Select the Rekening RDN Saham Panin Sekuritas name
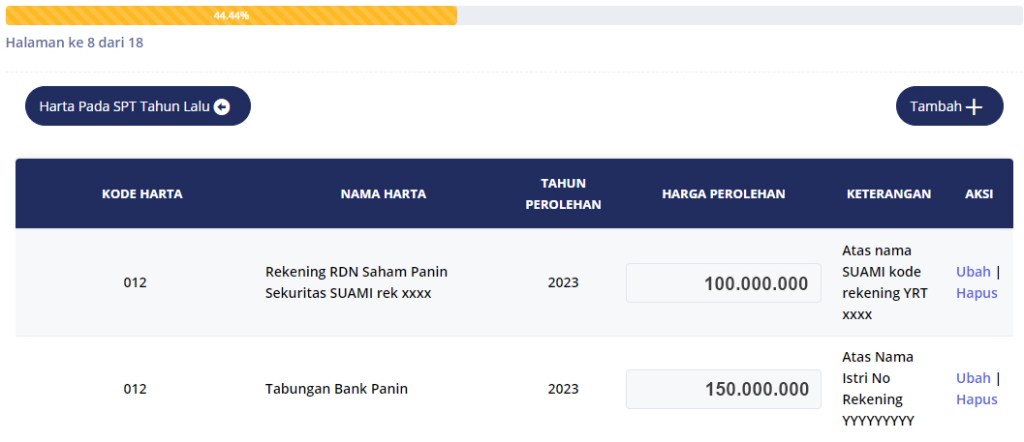1024x442 pixels. 356,282
